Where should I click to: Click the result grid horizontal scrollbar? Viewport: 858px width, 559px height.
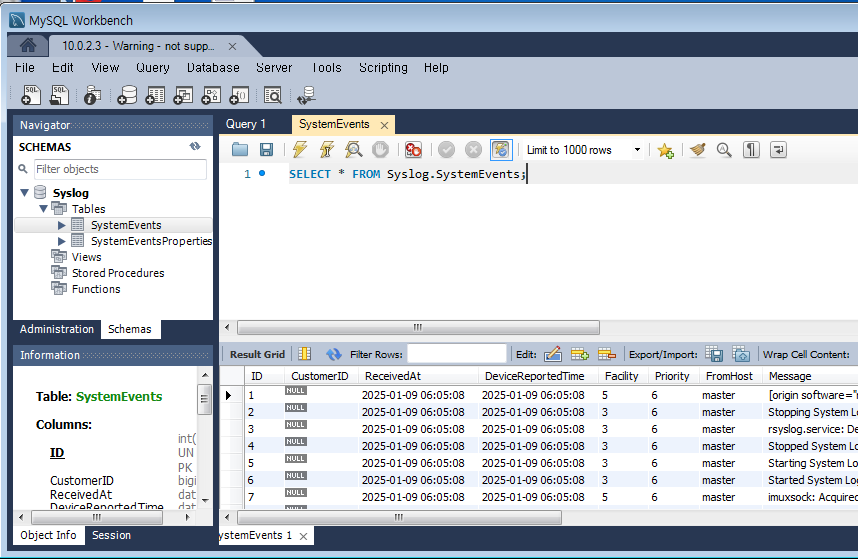(x=399, y=517)
